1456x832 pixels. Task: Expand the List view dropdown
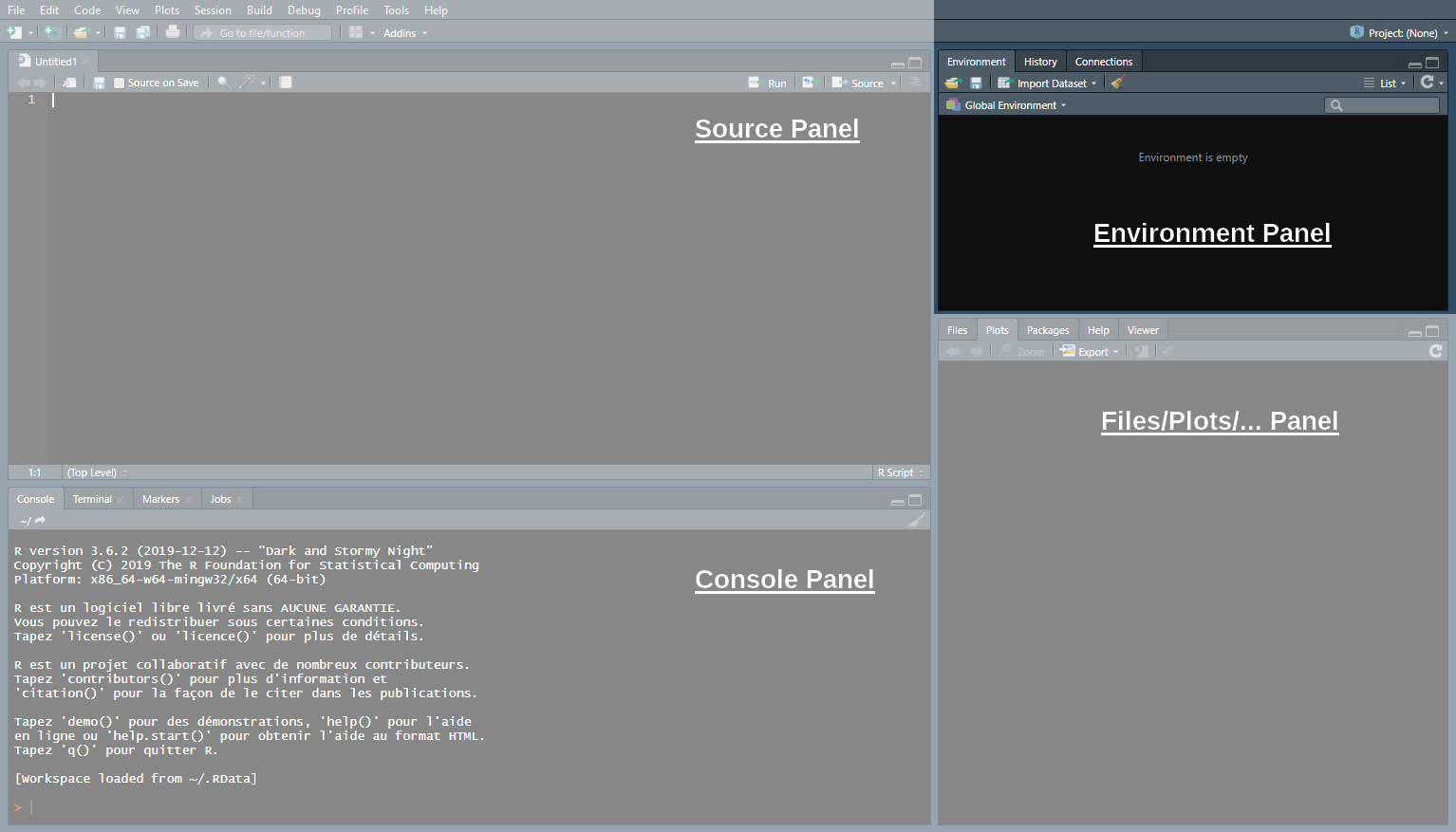(1388, 83)
